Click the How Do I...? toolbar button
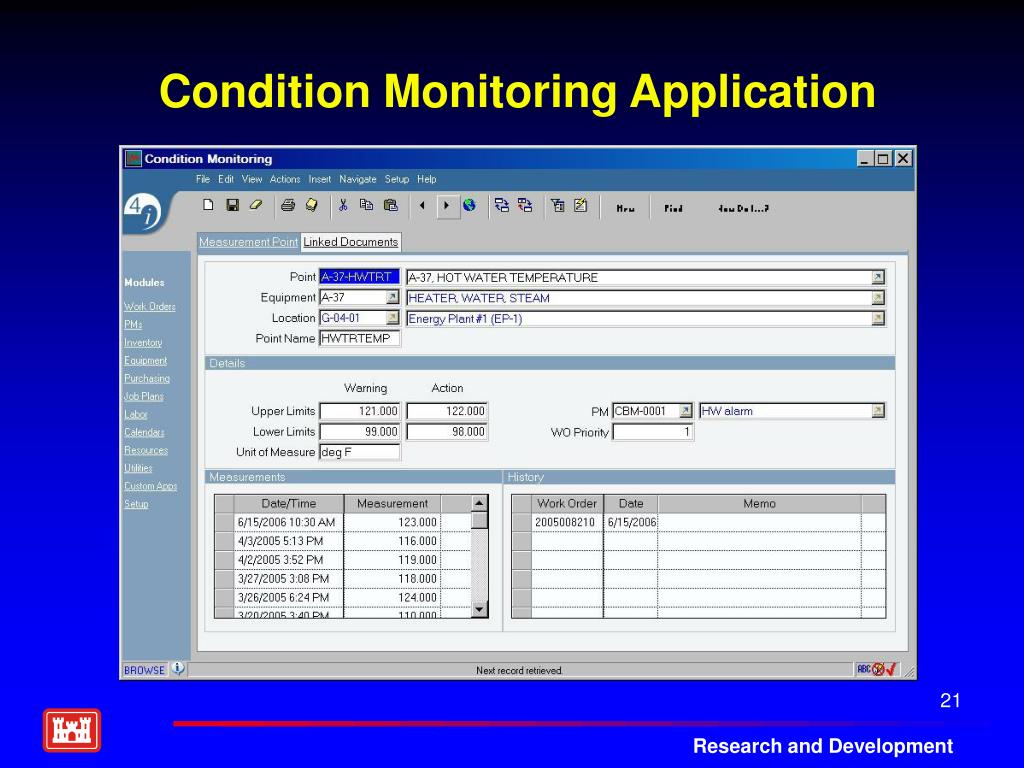Screen dimensions: 1024x768 pos(743,208)
